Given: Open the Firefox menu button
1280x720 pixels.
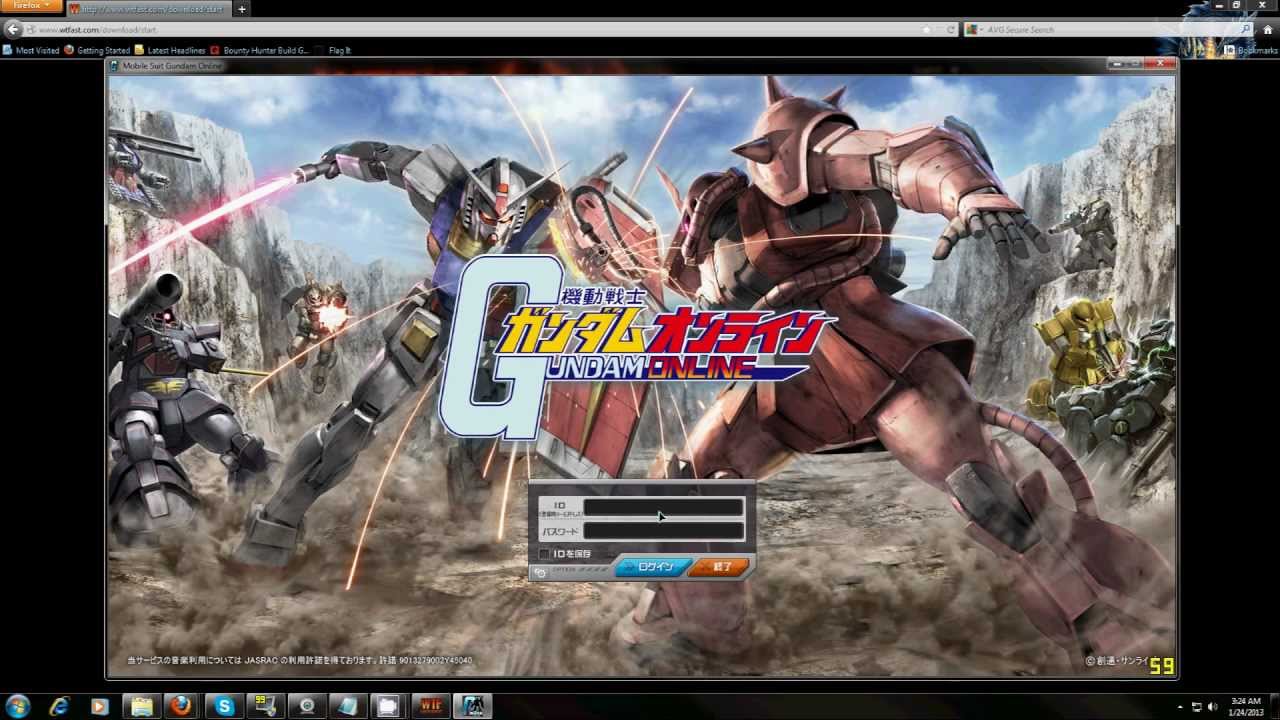Looking at the screenshot, I should tap(31, 6).
